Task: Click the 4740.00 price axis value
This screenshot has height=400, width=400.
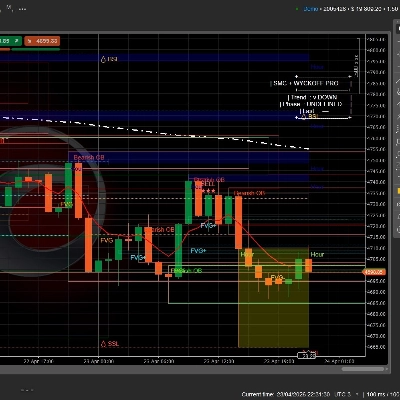Action: point(376,182)
